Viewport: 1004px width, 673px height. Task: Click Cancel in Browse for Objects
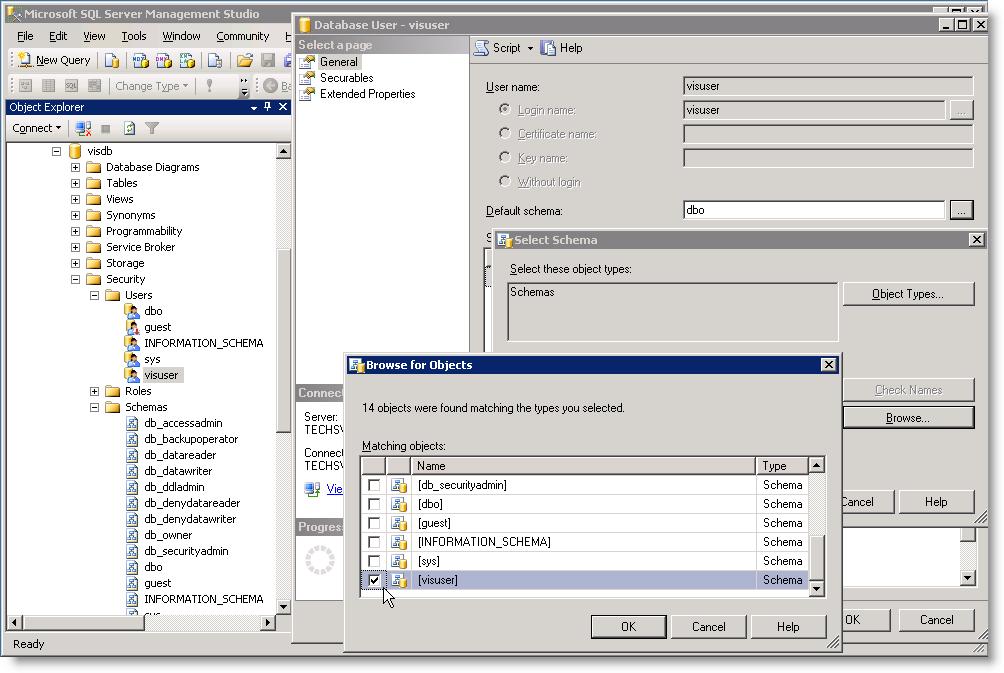(708, 627)
